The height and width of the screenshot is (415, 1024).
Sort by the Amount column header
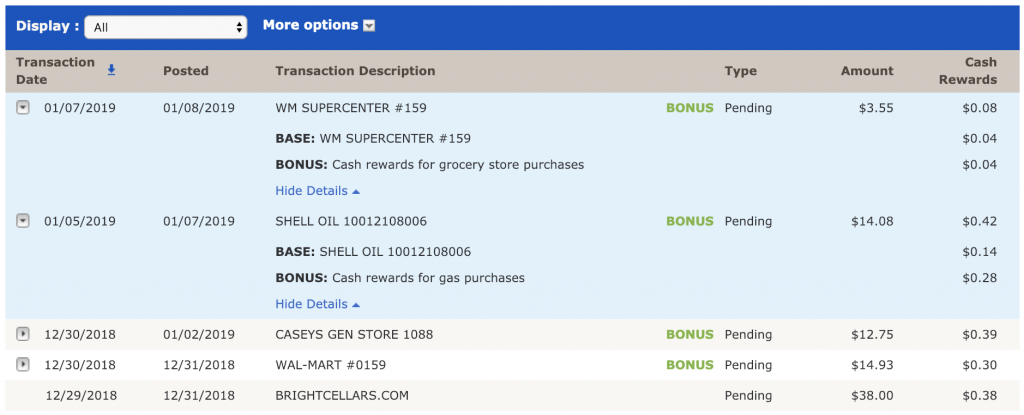click(x=867, y=71)
